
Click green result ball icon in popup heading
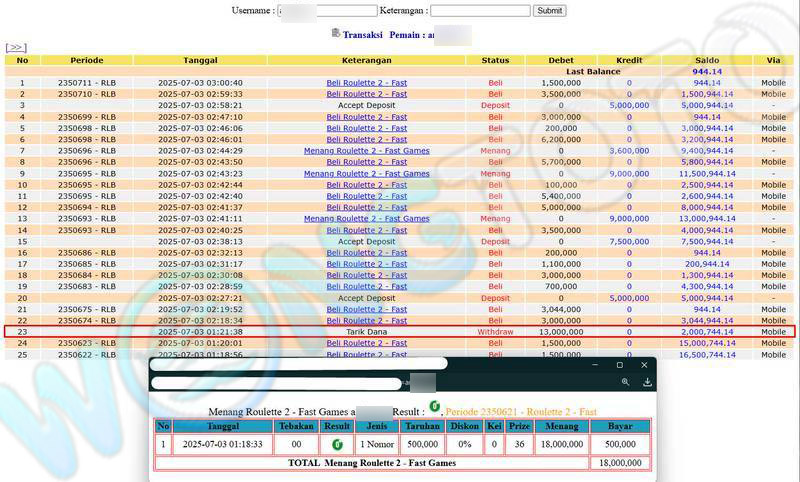(434, 407)
